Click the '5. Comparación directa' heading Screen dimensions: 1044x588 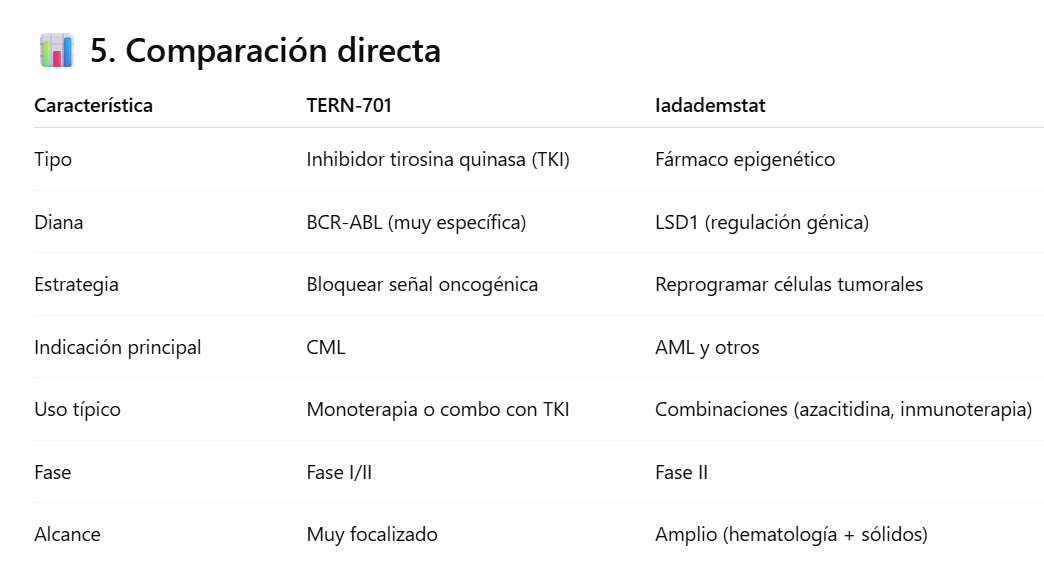[265, 50]
